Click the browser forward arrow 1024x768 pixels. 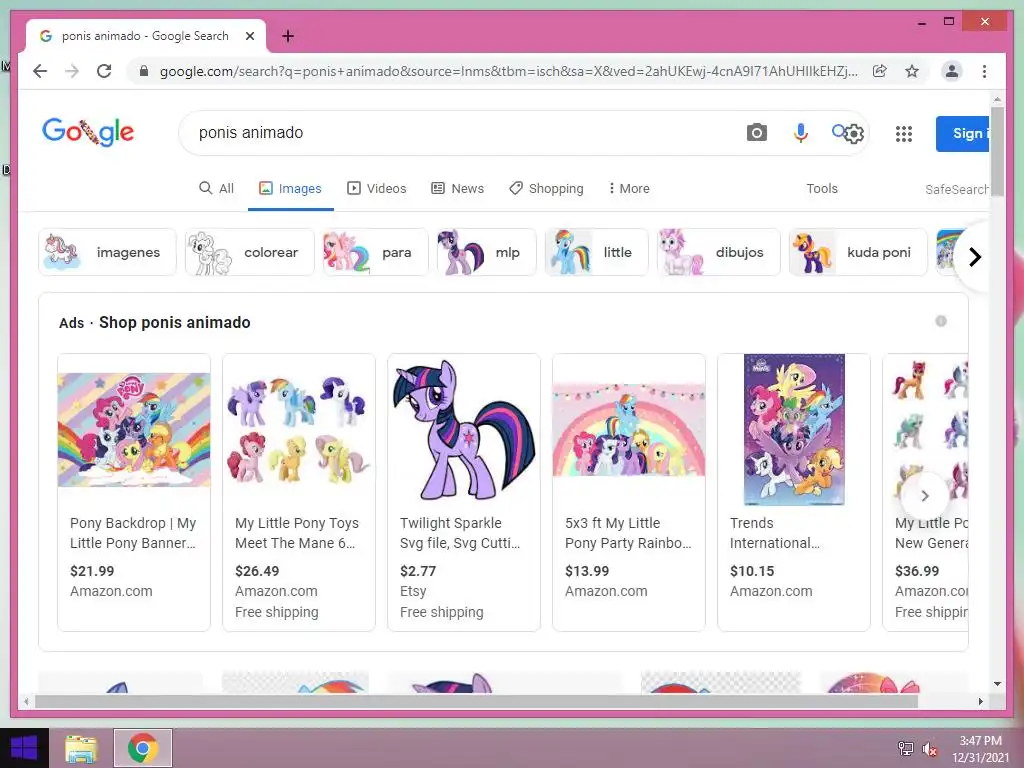point(72,71)
